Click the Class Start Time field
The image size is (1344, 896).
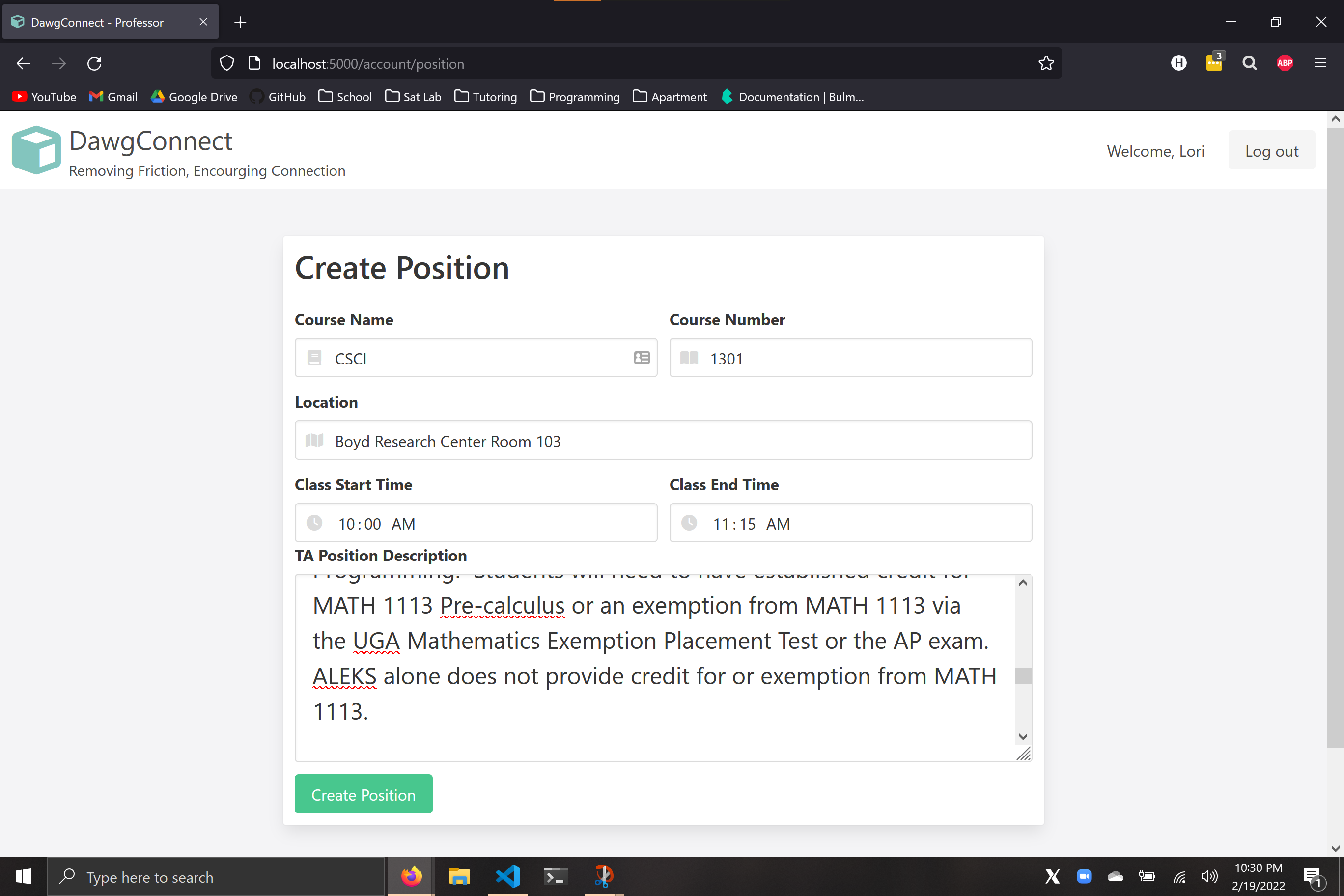(476, 523)
